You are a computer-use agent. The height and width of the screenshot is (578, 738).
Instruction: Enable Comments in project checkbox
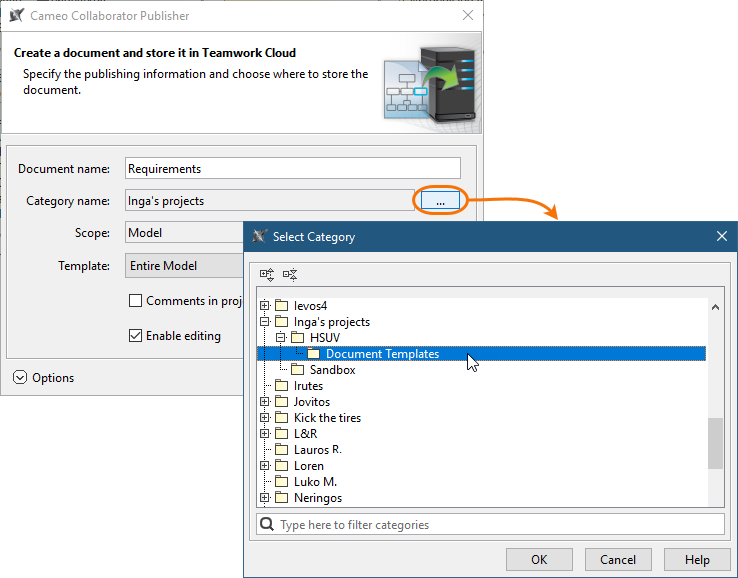click(x=135, y=300)
